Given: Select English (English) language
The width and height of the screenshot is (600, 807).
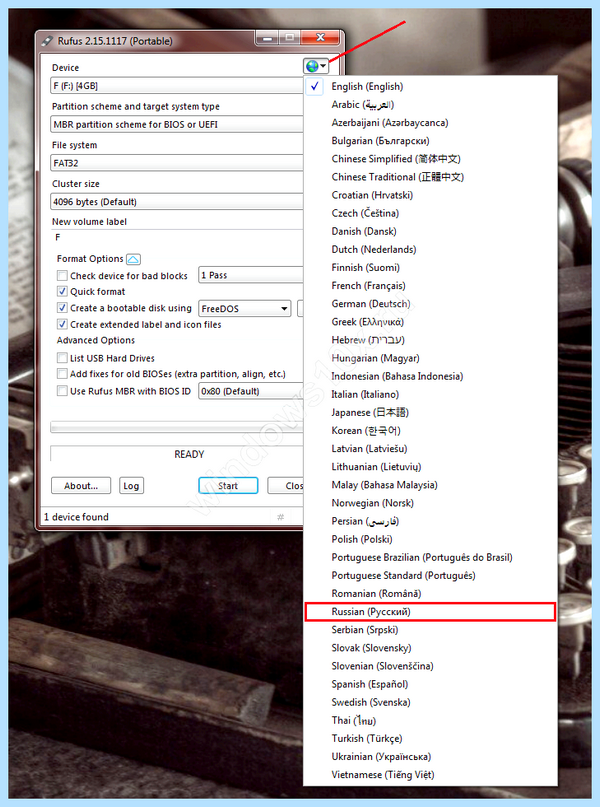Looking at the screenshot, I should tap(430, 86).
